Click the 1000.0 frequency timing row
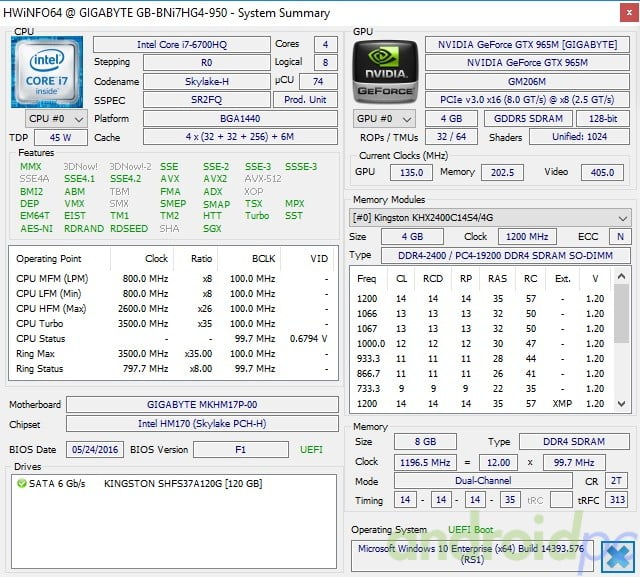This screenshot has width=640, height=577. (481, 344)
